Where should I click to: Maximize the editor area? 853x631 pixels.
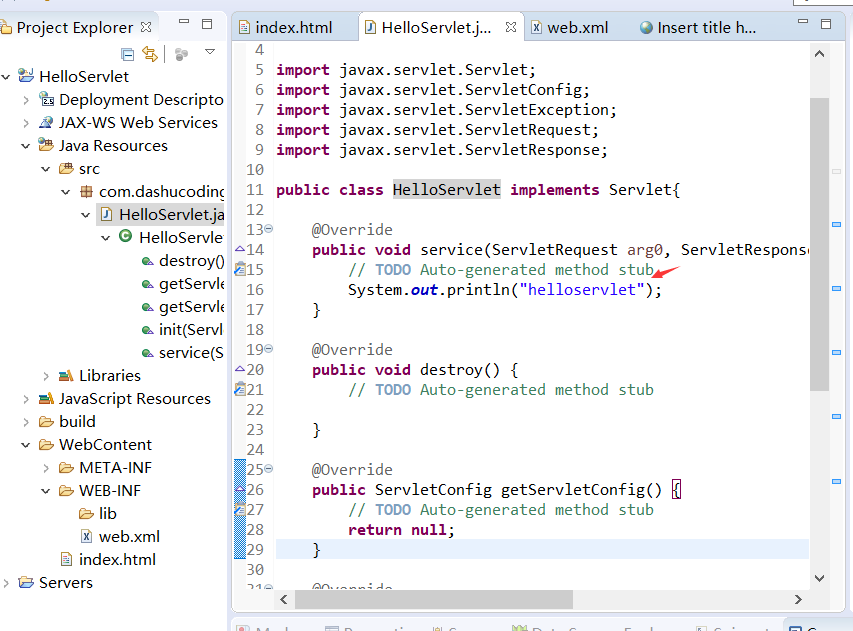coord(826,24)
